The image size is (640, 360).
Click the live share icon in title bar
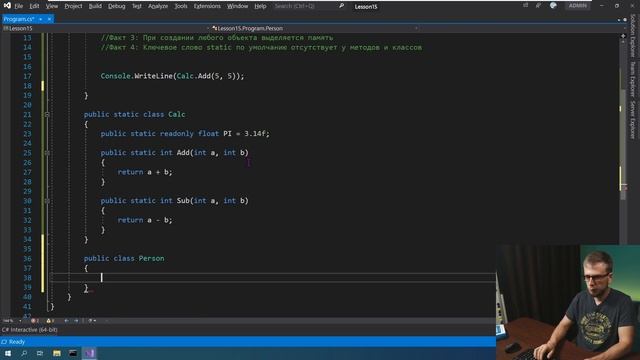pyautogui.click(x=526, y=6)
